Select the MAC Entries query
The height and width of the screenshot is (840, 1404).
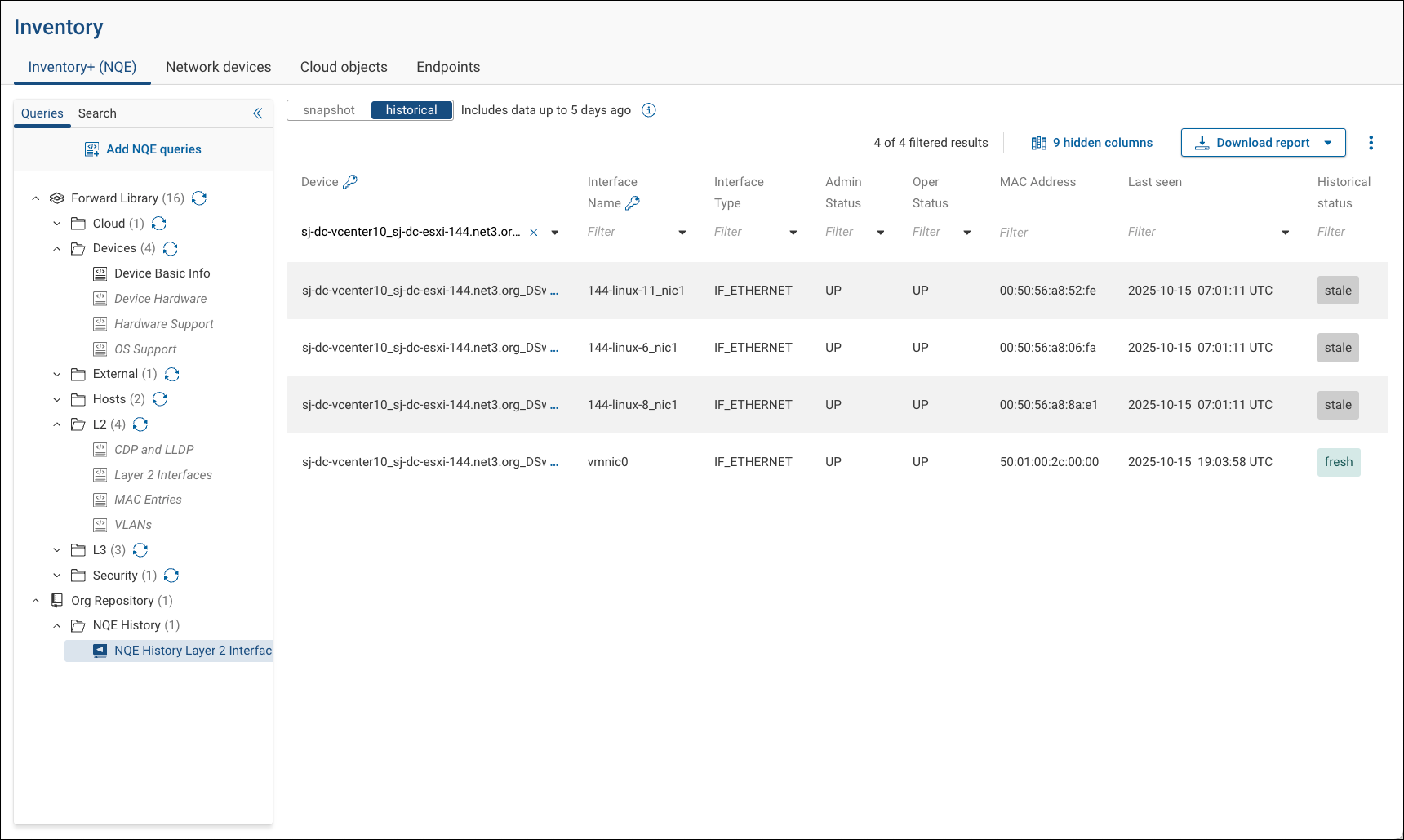148,499
